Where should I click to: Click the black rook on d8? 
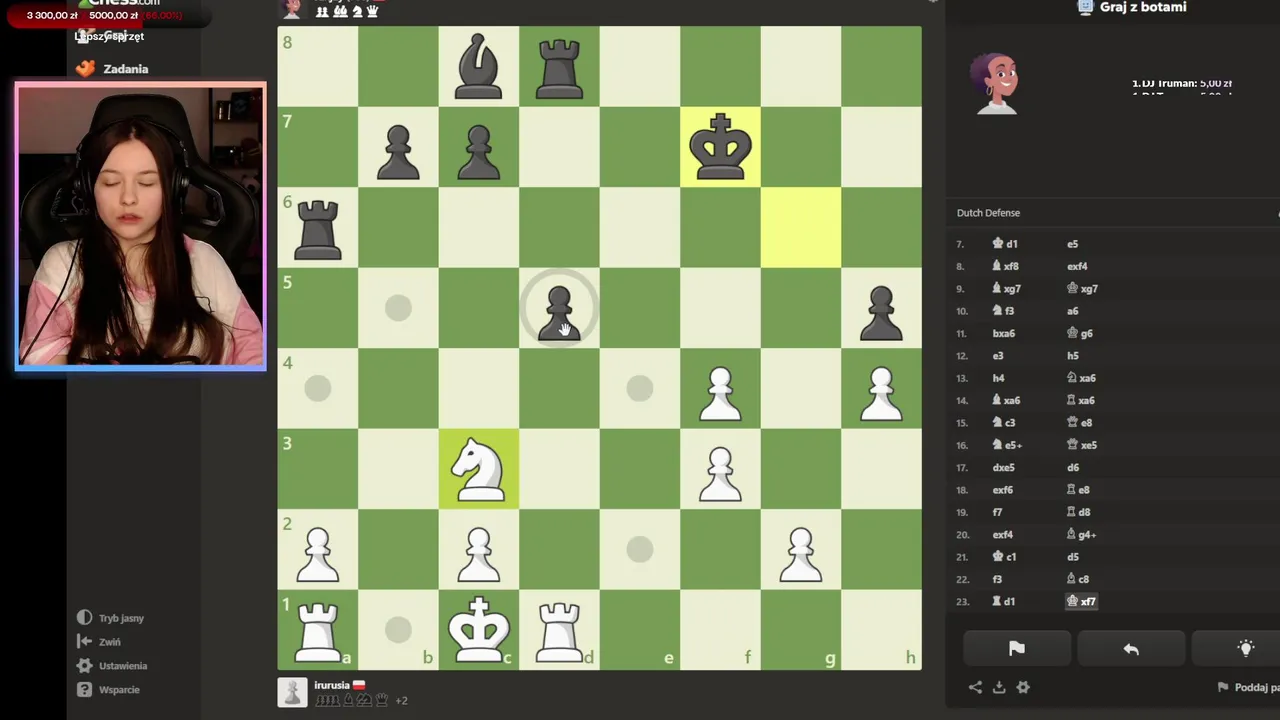click(559, 67)
